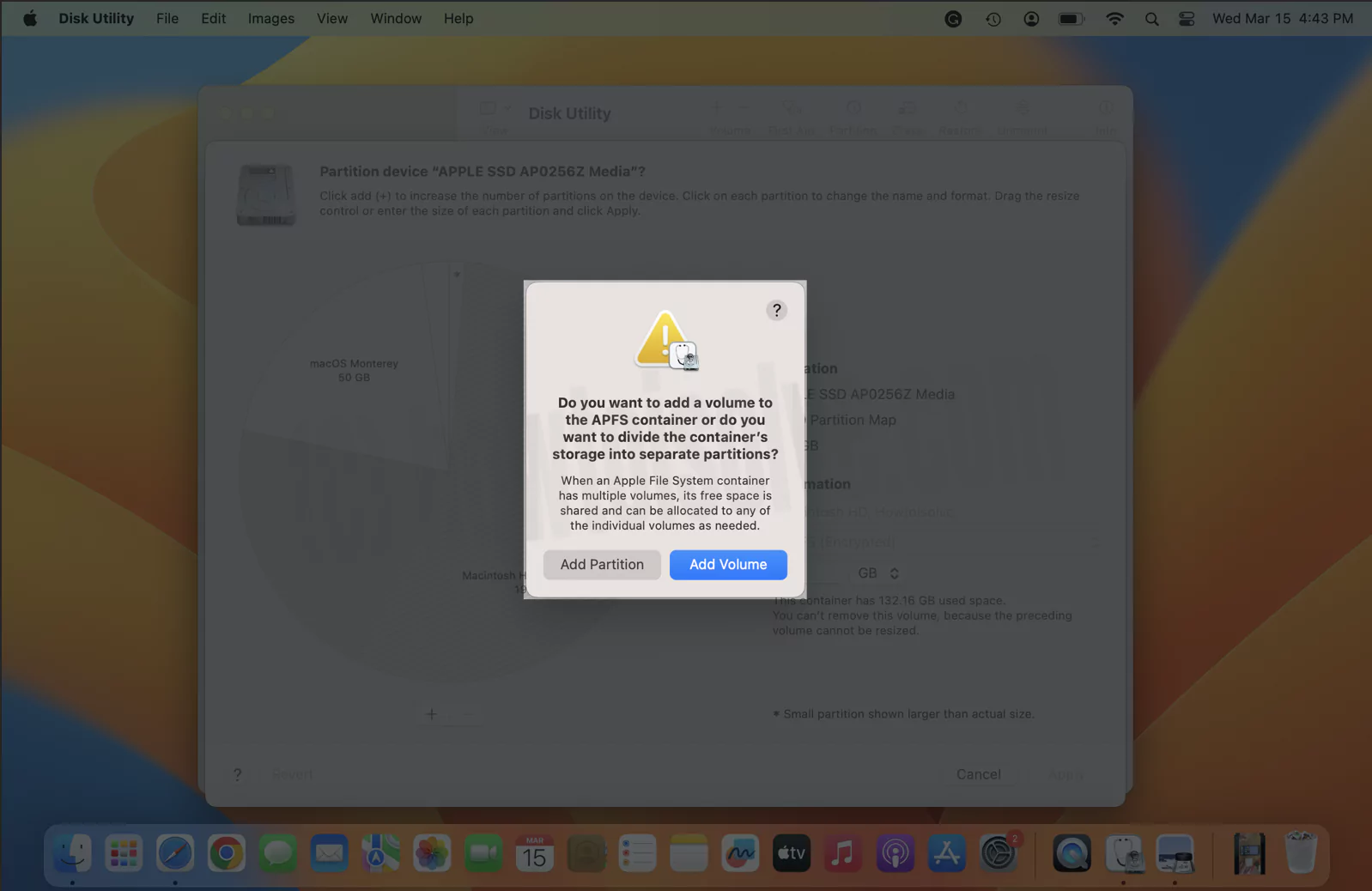1372x891 pixels.
Task: Check battery status in menu bar
Action: (x=1071, y=18)
